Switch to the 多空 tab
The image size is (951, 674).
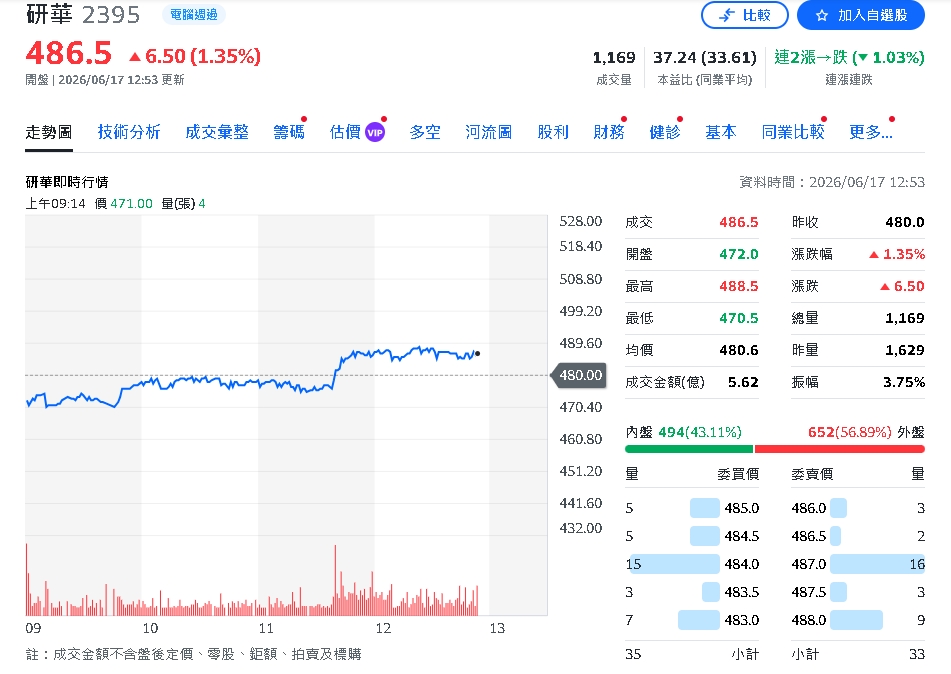pyautogui.click(x=425, y=132)
